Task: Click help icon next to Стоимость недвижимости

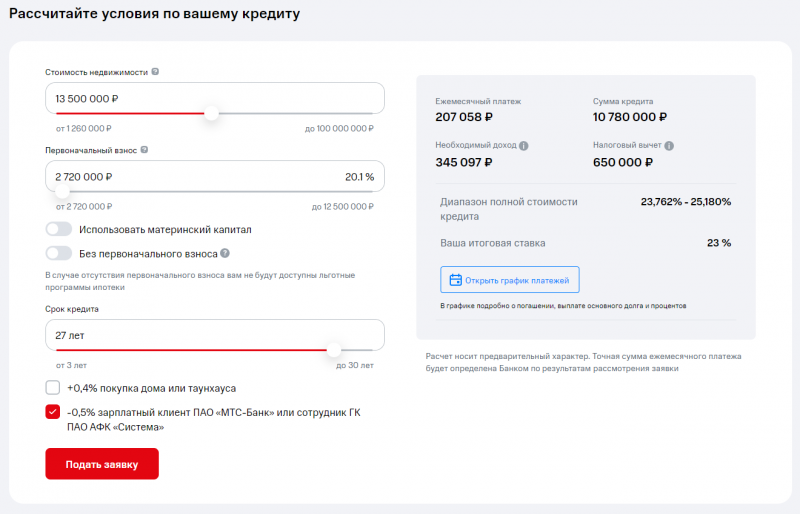Action: [x=155, y=72]
